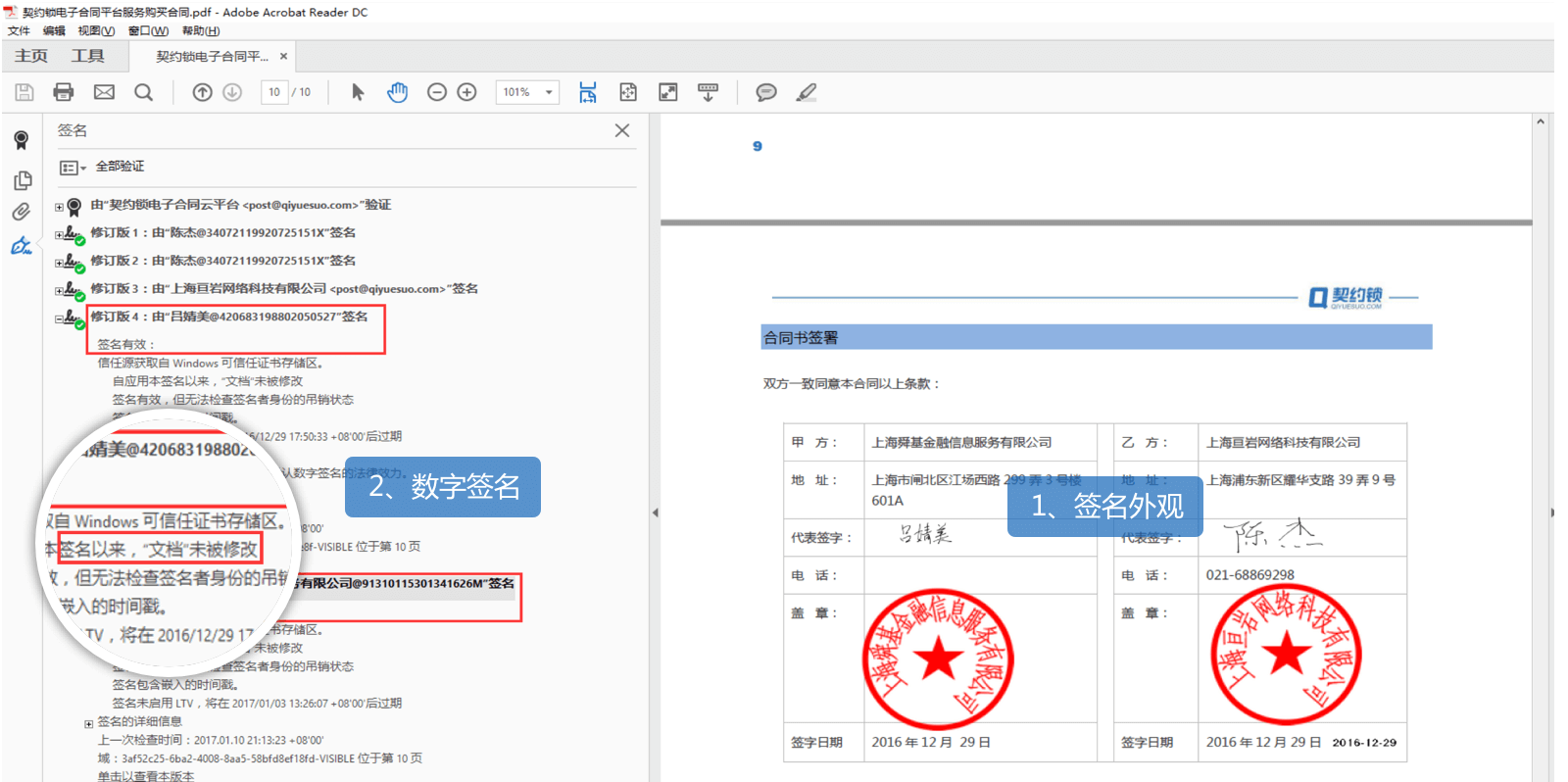Click the 上海舜基金融信息服务 red company seal

click(938, 660)
